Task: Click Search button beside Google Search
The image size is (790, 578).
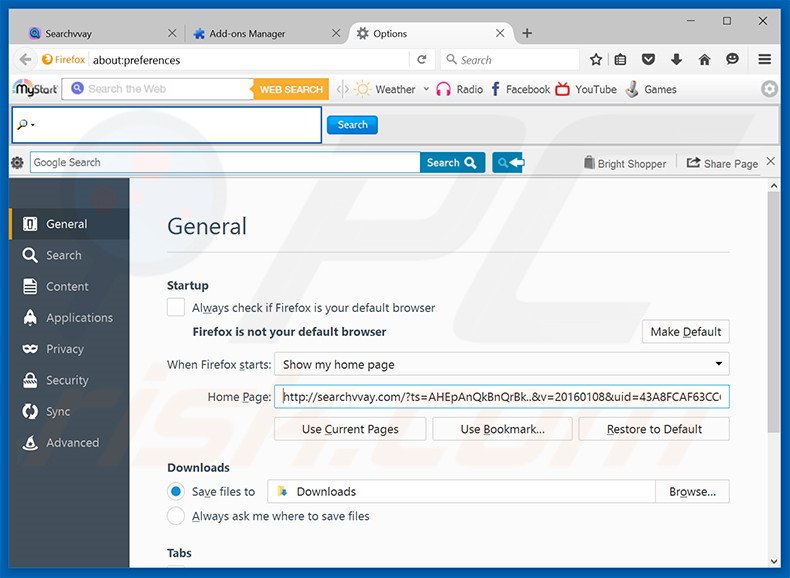Action: 452,162
